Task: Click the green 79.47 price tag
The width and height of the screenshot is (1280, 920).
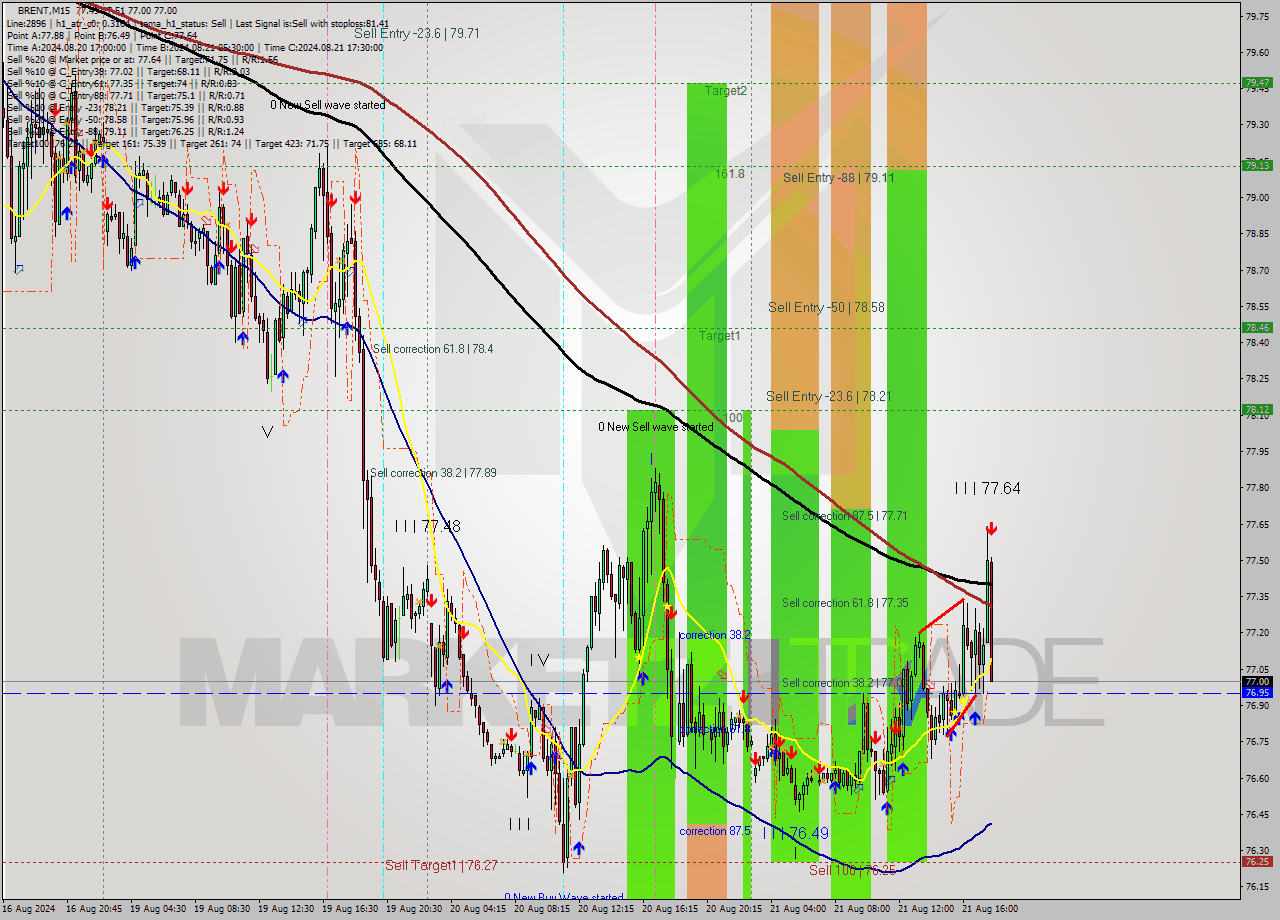Action: pos(1257,83)
